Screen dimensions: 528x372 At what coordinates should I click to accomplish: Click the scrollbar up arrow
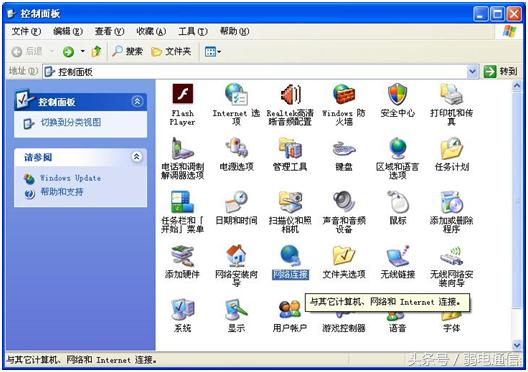517,86
